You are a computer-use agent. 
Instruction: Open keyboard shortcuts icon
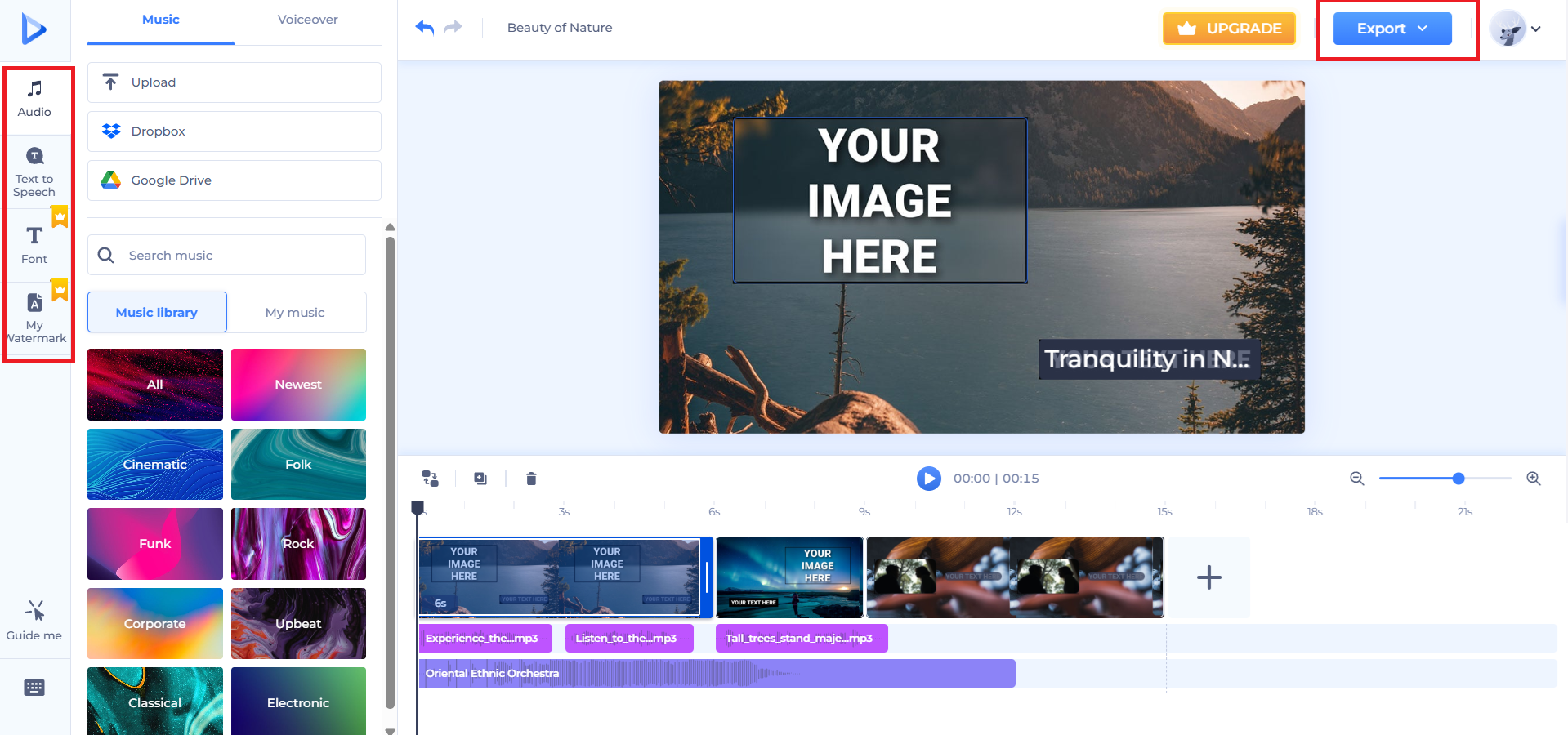[34, 688]
